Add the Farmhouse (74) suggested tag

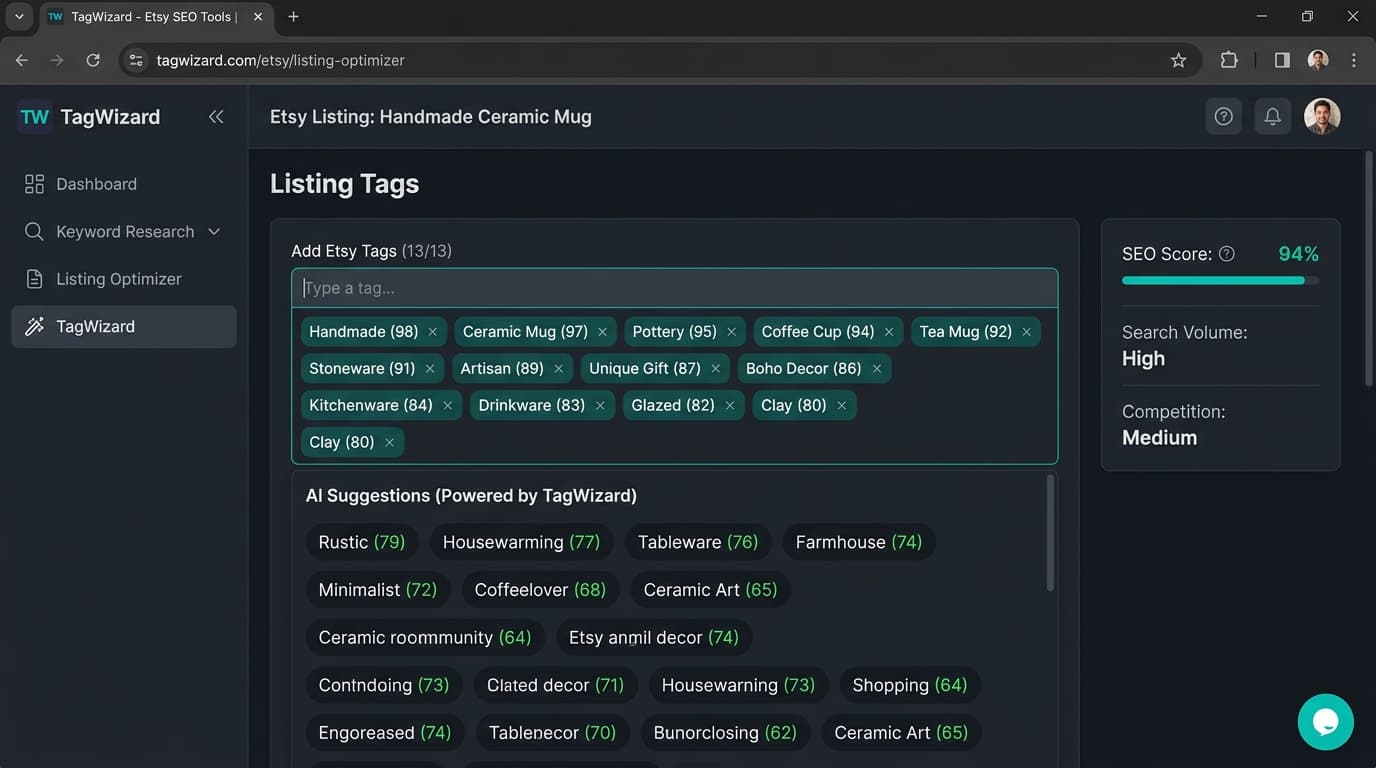(x=859, y=541)
